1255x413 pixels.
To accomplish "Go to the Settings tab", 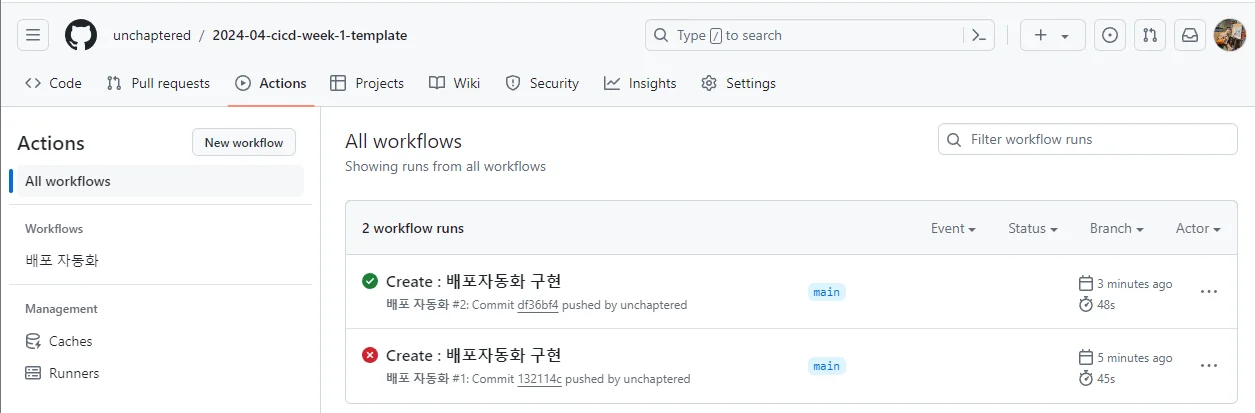I will (738, 83).
